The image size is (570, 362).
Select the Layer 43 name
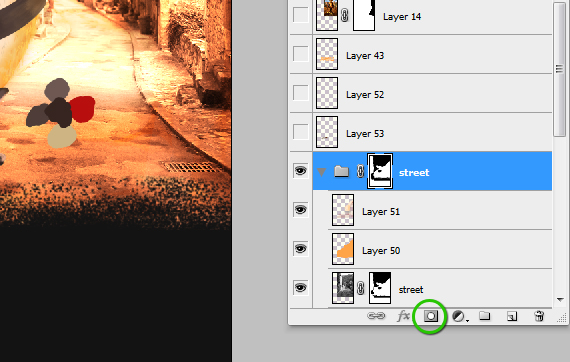click(x=365, y=55)
